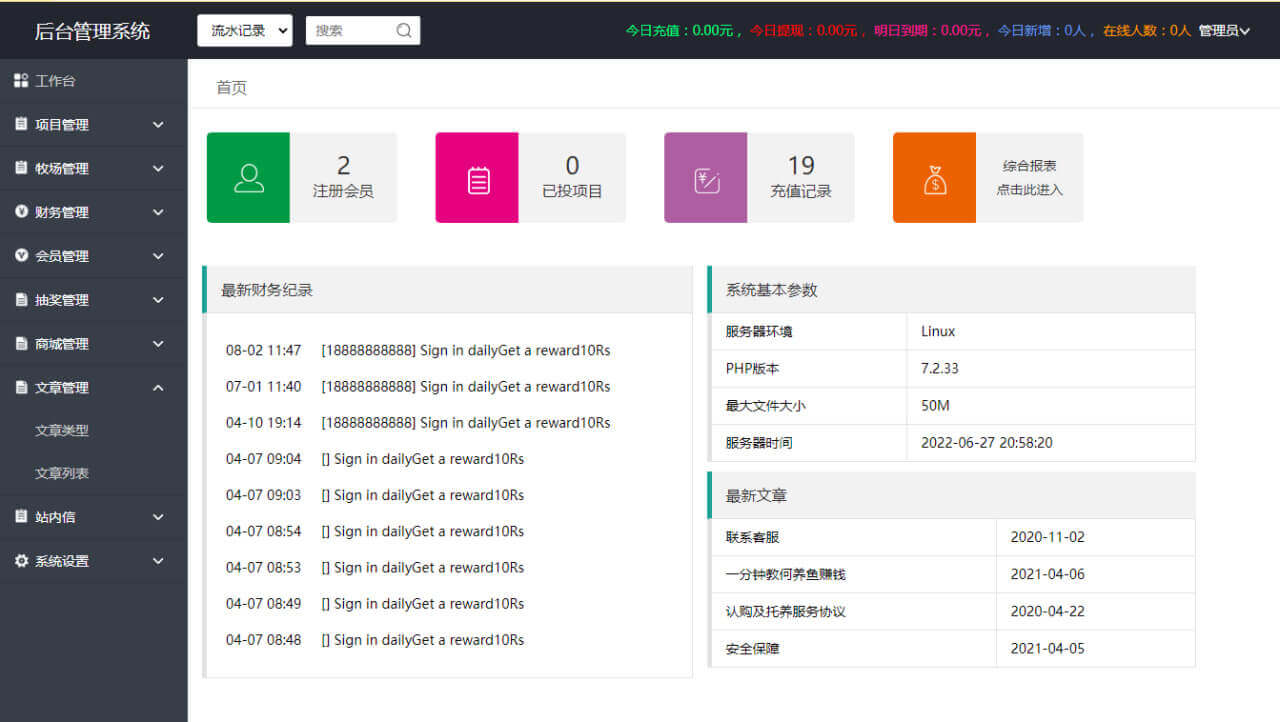Expand the 会员管理 section
The width and height of the screenshot is (1280, 722).
click(17, 256)
